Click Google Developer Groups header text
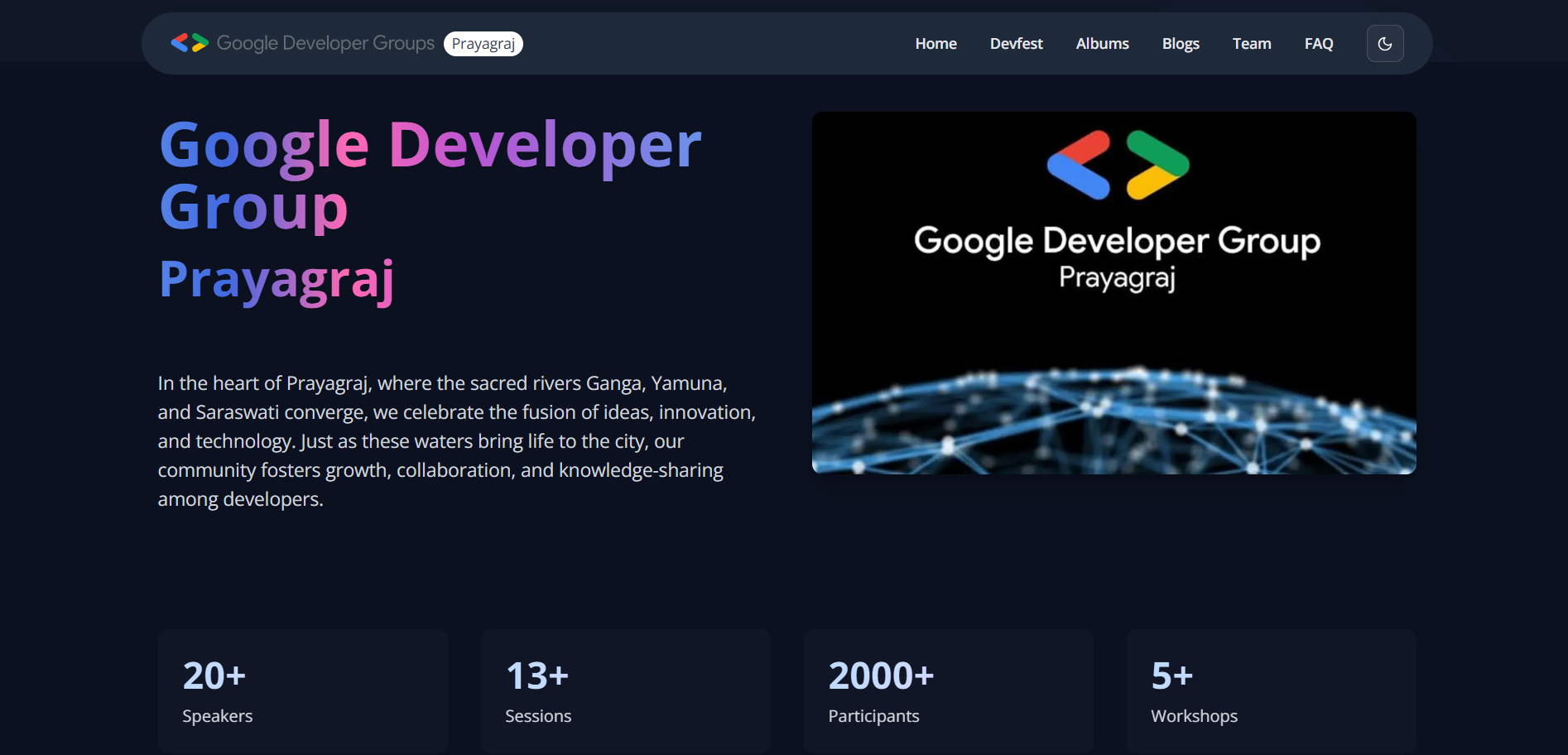Image resolution: width=1568 pixels, height=755 pixels. [325, 43]
